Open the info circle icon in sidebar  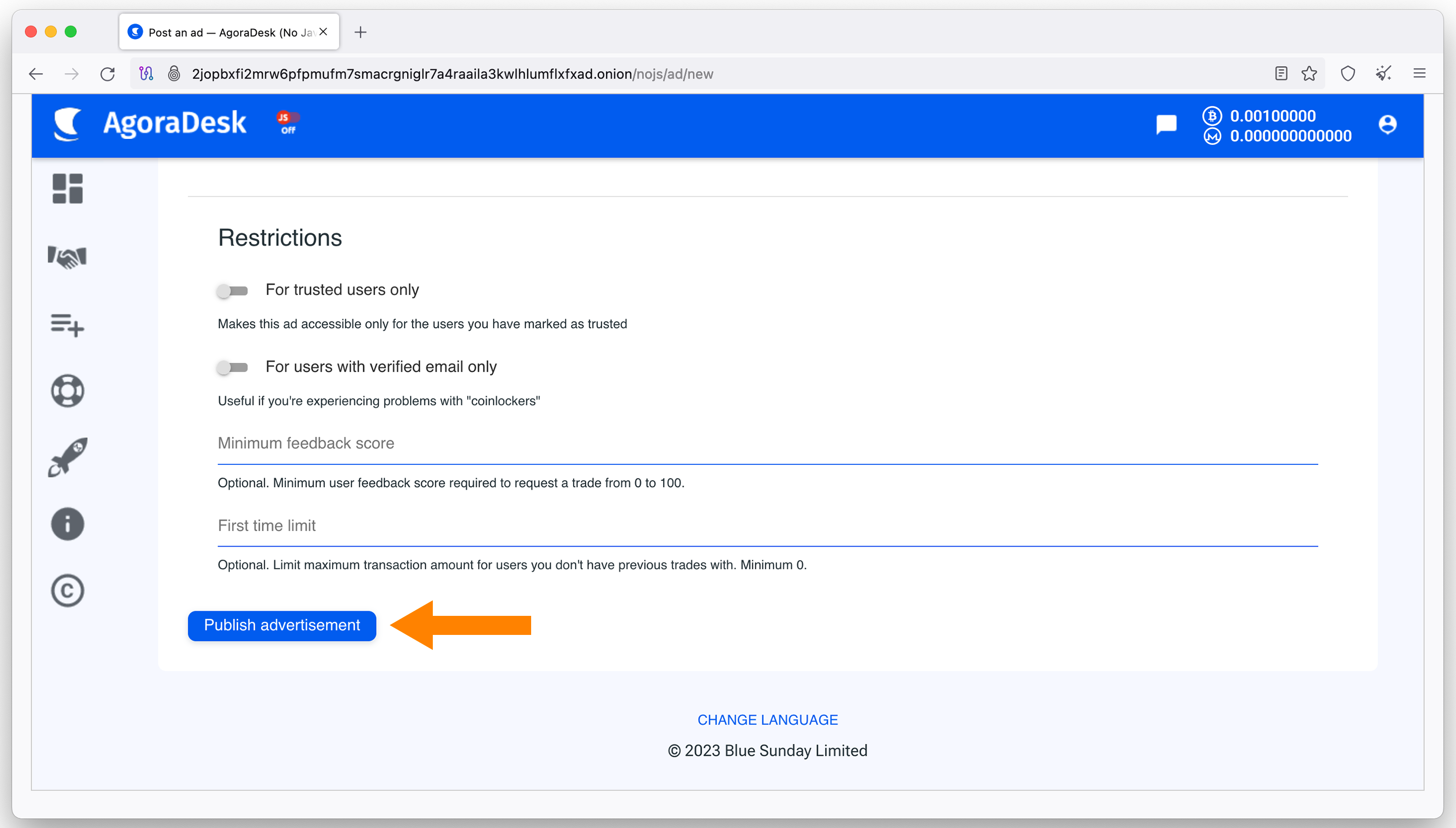coord(68,524)
